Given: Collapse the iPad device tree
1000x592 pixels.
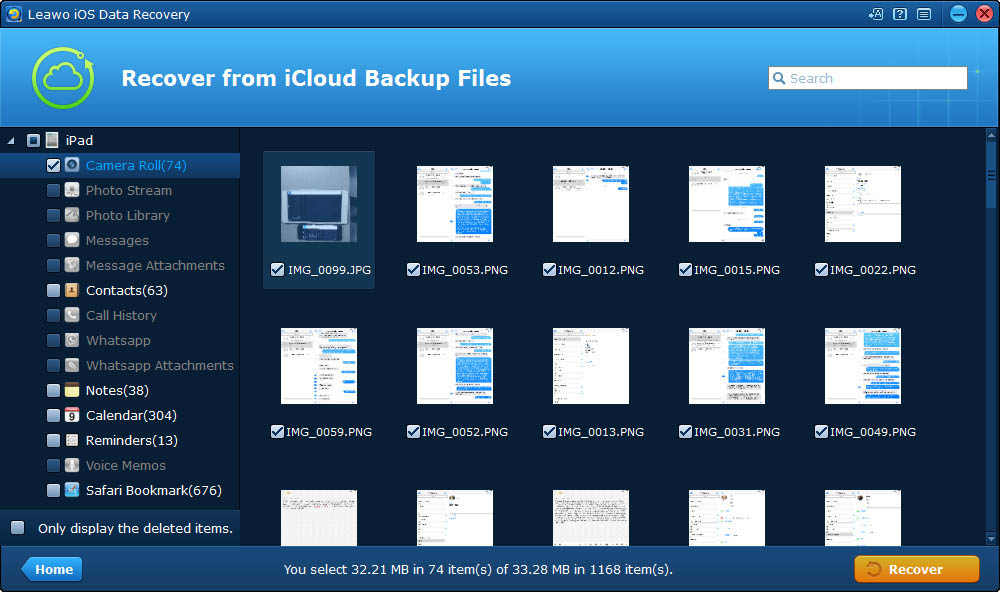Looking at the screenshot, I should (11, 140).
